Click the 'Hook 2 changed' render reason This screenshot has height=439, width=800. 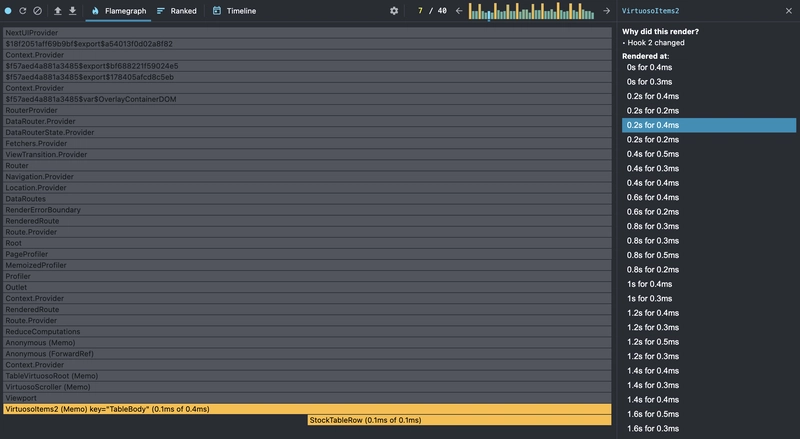click(x=656, y=43)
